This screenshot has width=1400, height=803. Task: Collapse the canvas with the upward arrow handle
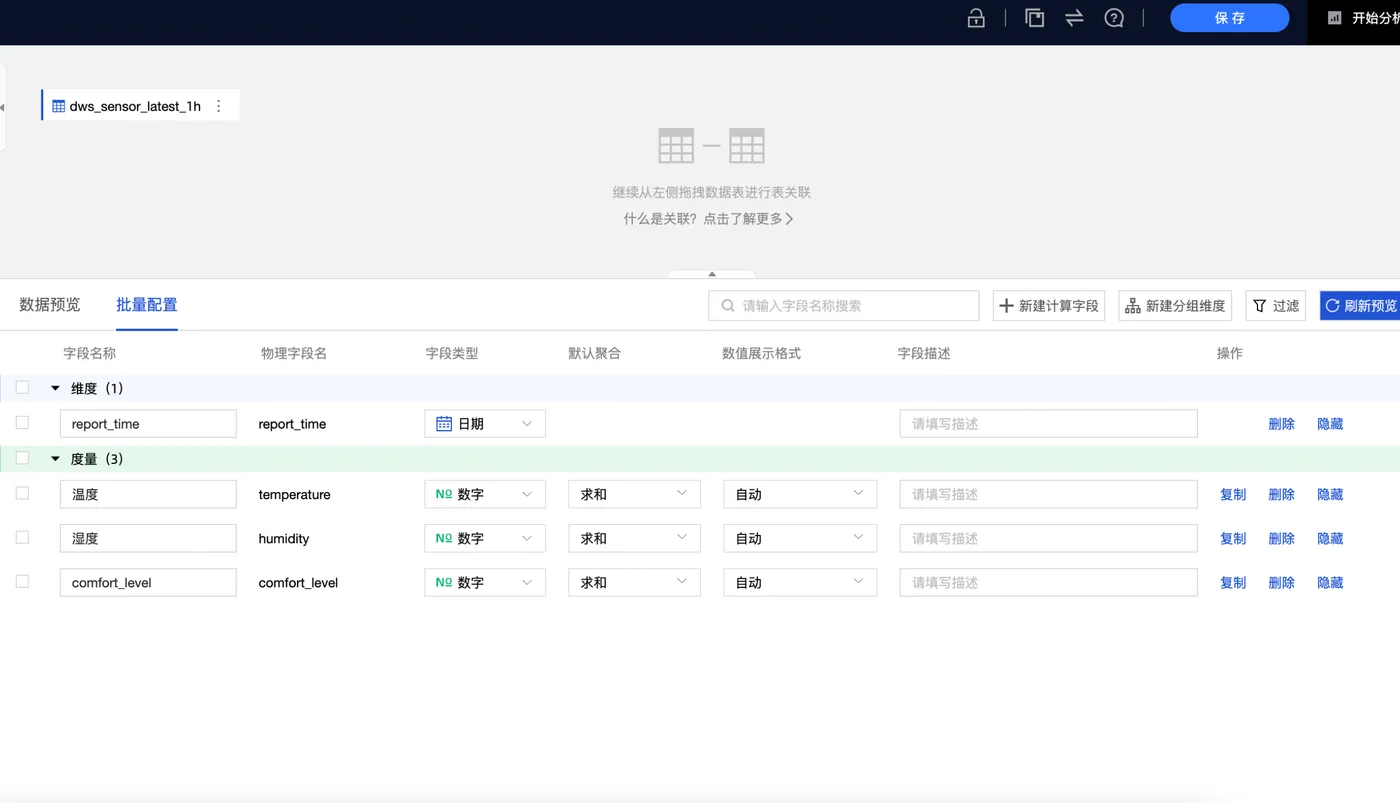(712, 274)
